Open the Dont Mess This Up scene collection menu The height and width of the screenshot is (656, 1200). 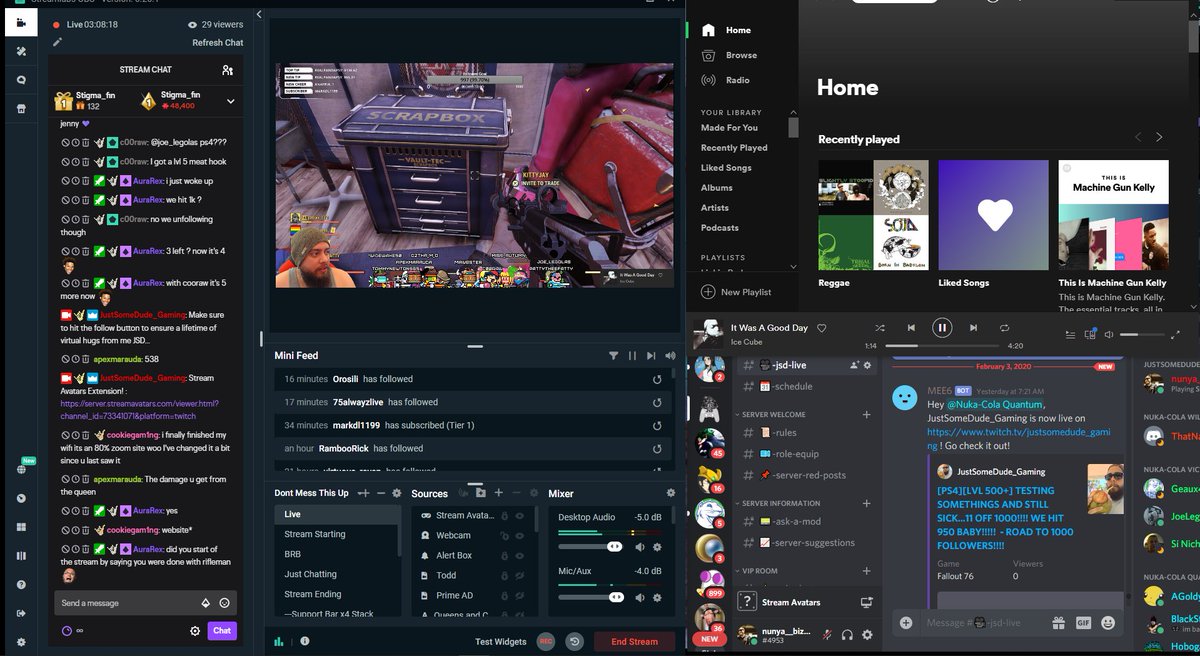[312, 493]
